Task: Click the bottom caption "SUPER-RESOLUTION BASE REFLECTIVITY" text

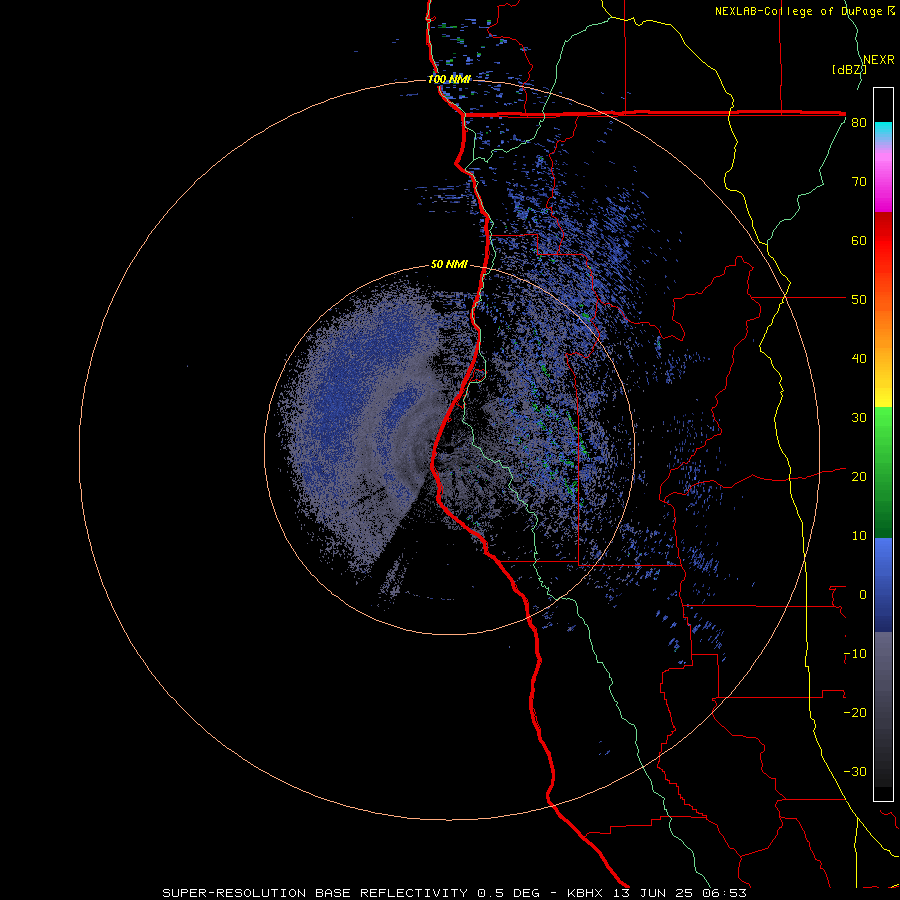Action: pyautogui.click(x=315, y=893)
